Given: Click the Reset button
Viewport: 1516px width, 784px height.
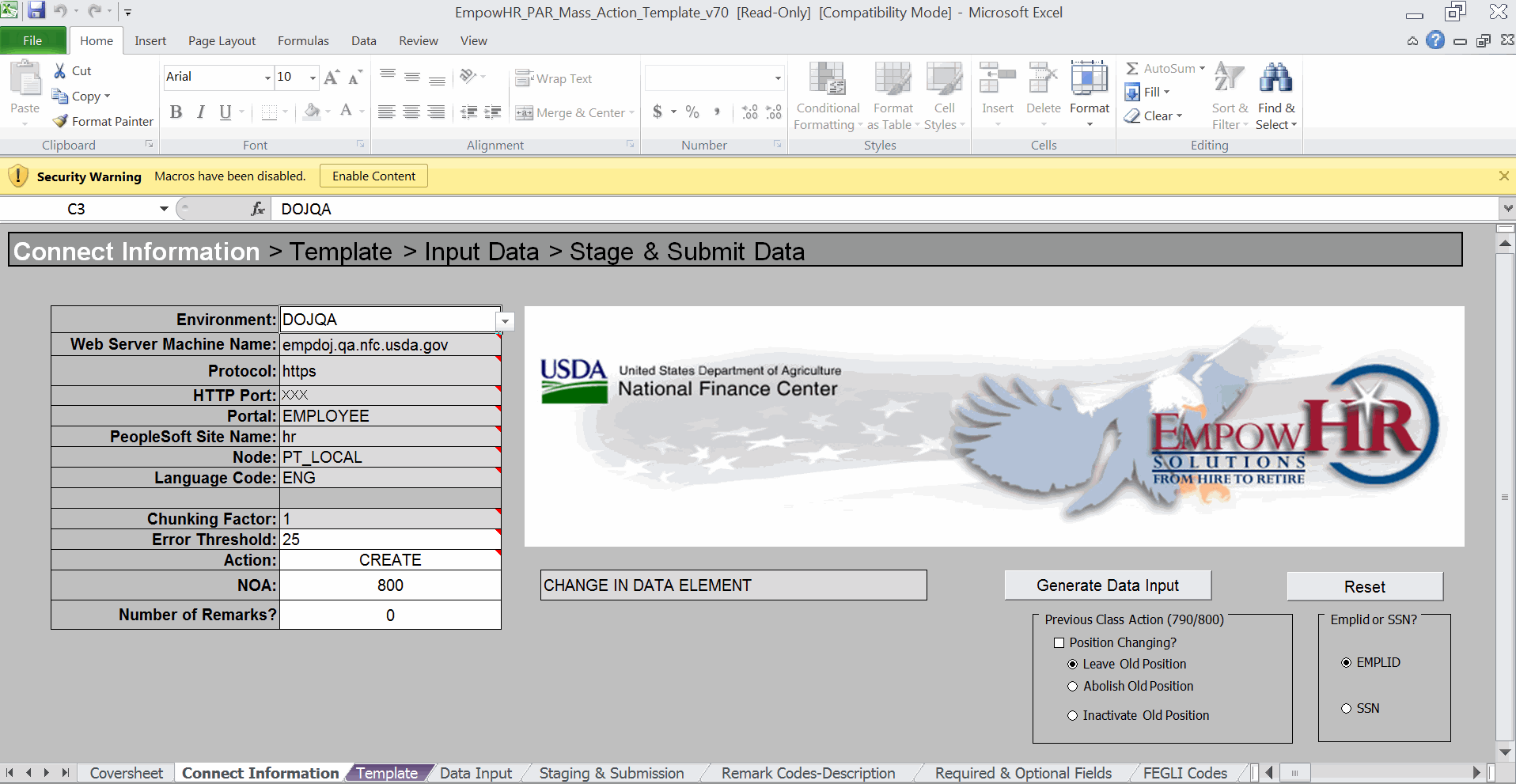Looking at the screenshot, I should [x=1365, y=586].
